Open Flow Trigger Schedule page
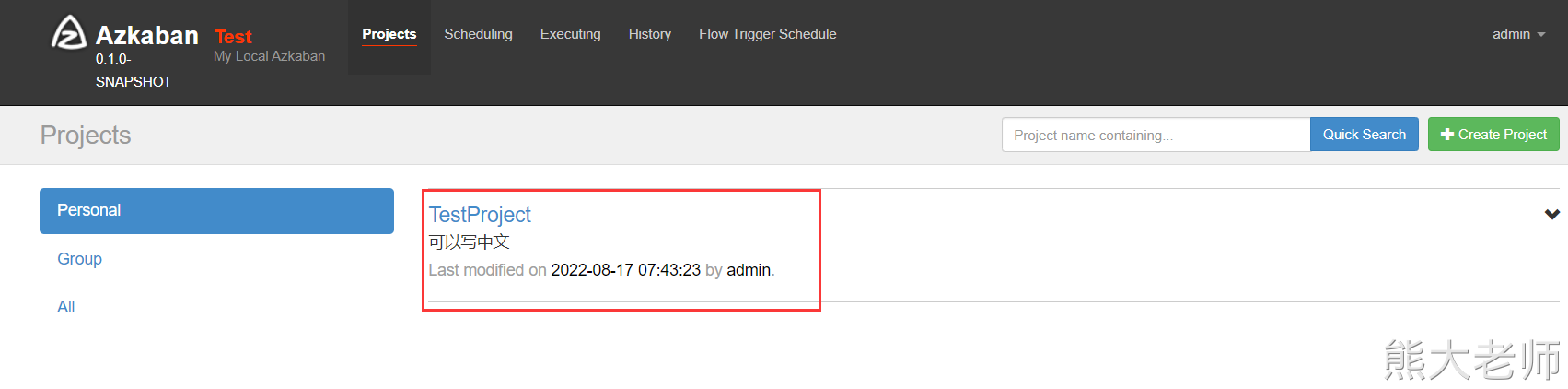Viewport: 1568px width, 389px height. point(767,34)
